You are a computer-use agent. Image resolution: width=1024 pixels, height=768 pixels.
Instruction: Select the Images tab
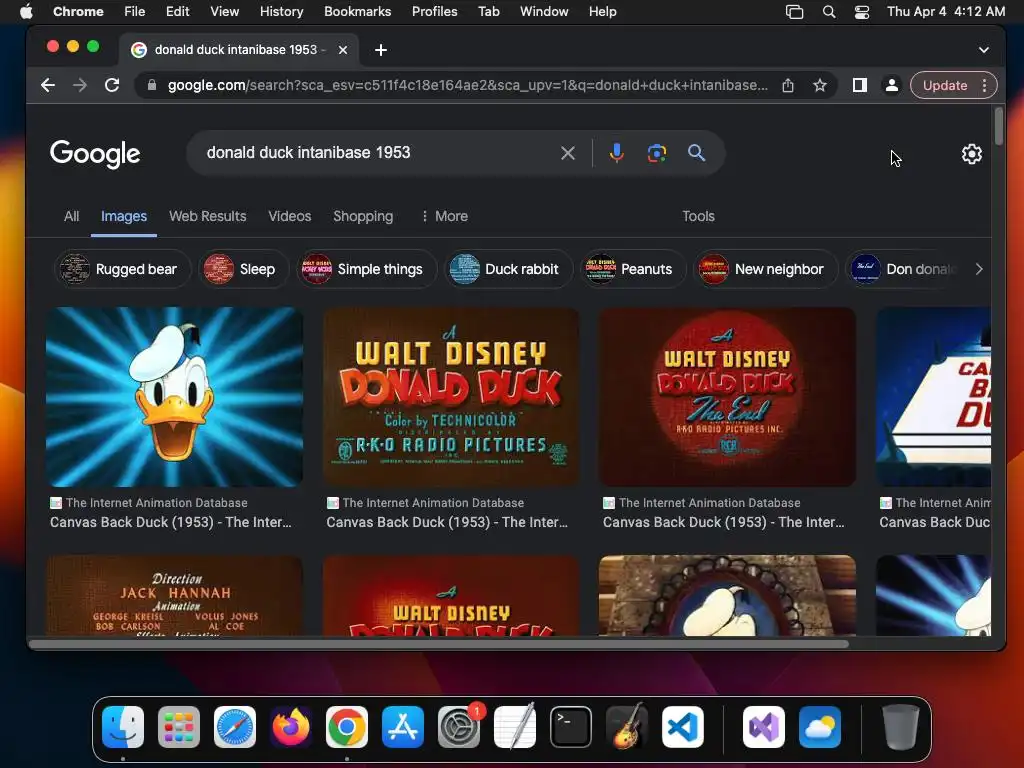click(123, 216)
